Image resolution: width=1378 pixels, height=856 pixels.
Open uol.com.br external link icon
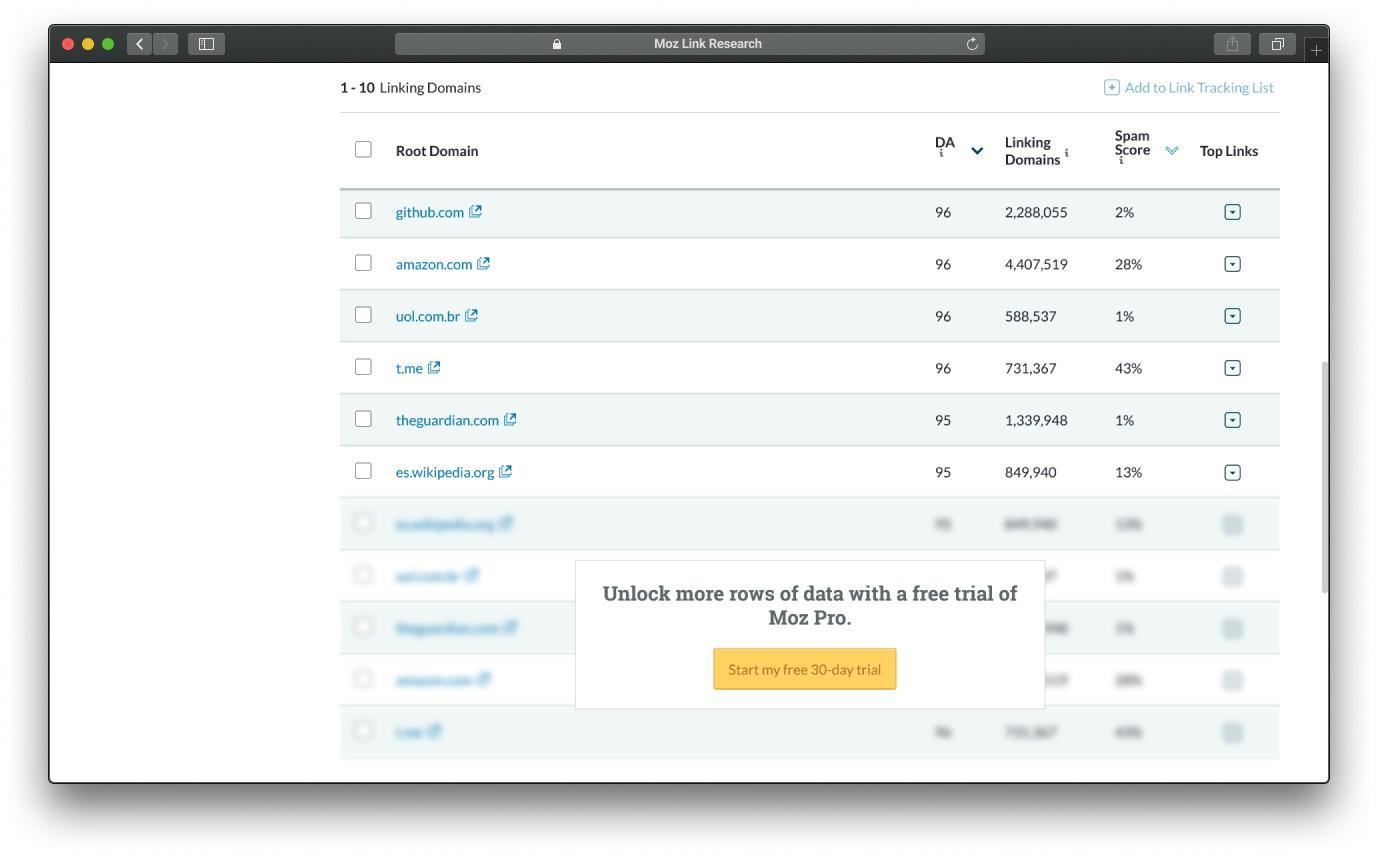(472, 315)
